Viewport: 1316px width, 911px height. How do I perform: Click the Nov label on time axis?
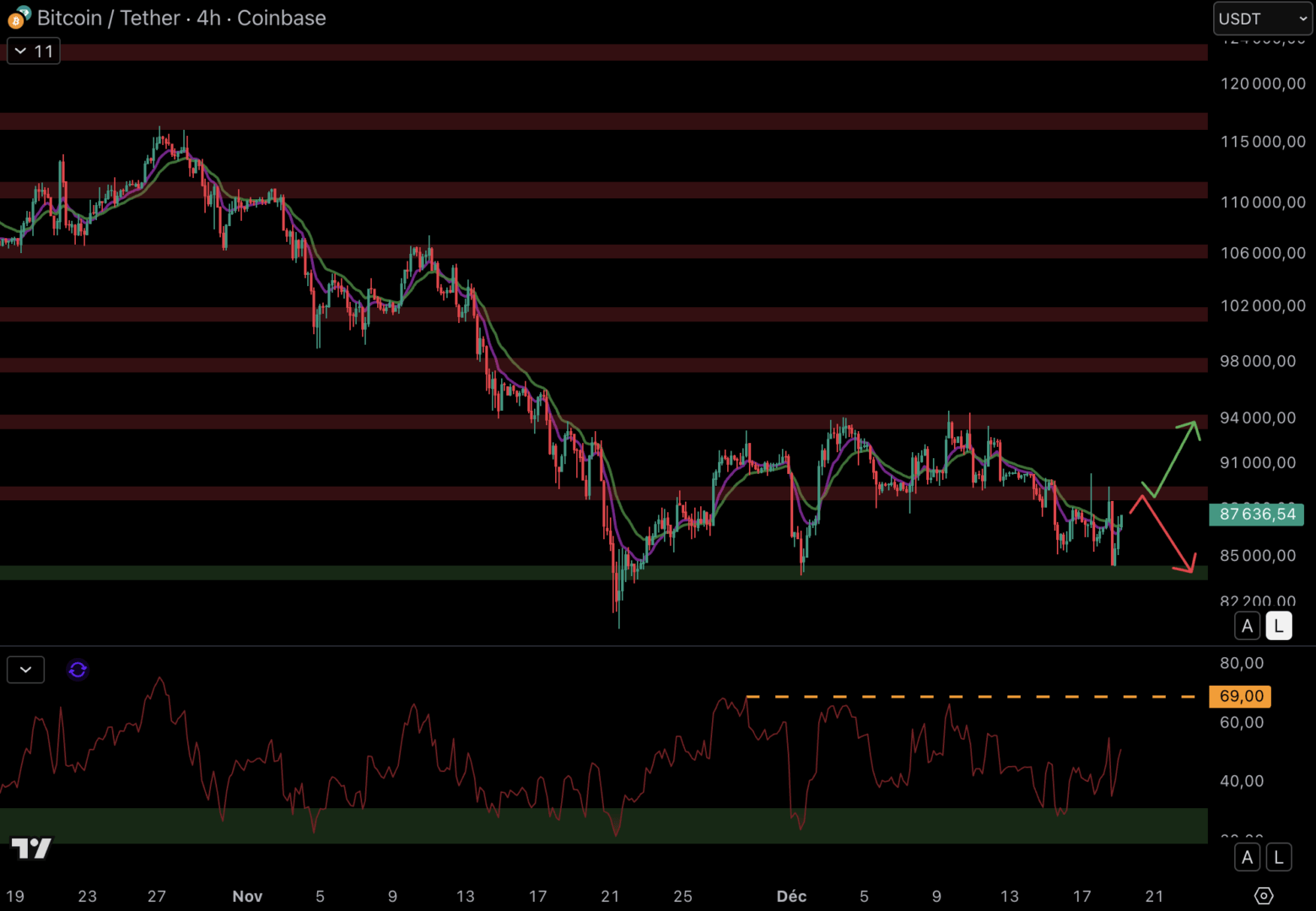click(247, 897)
